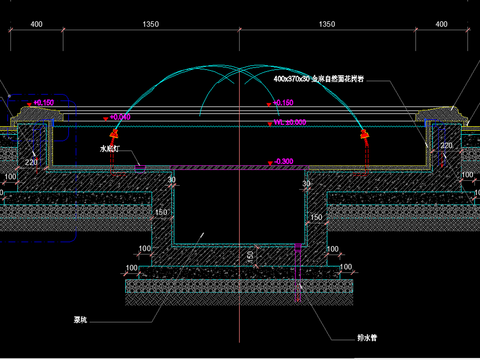This screenshot has width=480, height=360.
Task: Click the +0.150 label beside left coping
Action: click(44, 102)
